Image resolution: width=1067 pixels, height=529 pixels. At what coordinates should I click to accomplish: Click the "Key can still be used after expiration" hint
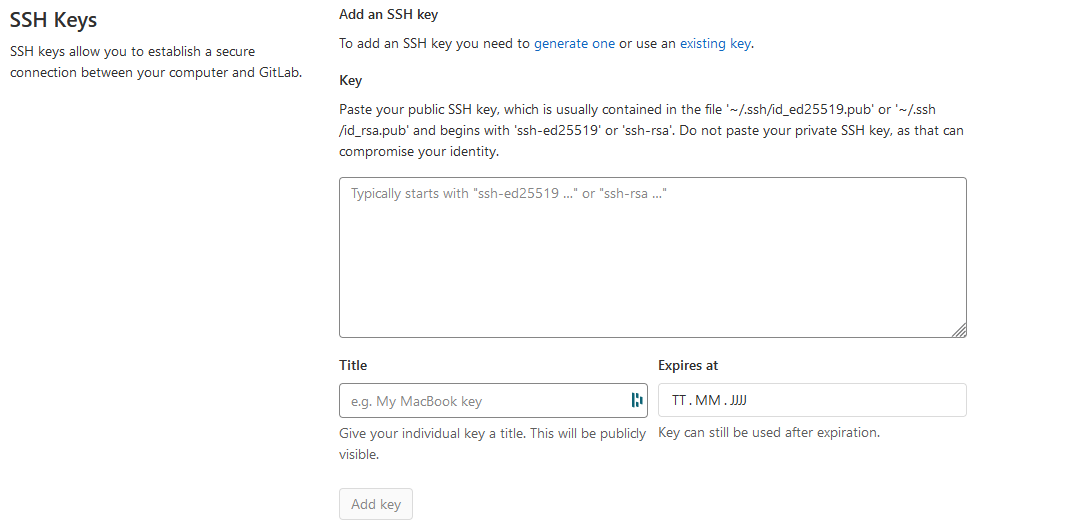[x=769, y=432]
